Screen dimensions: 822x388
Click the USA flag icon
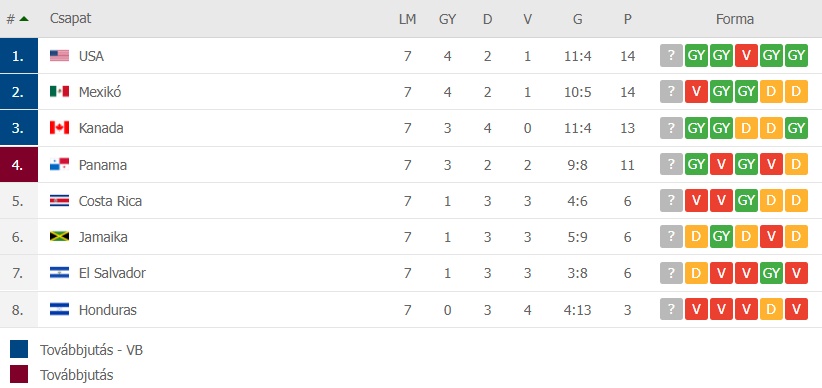pos(59,56)
